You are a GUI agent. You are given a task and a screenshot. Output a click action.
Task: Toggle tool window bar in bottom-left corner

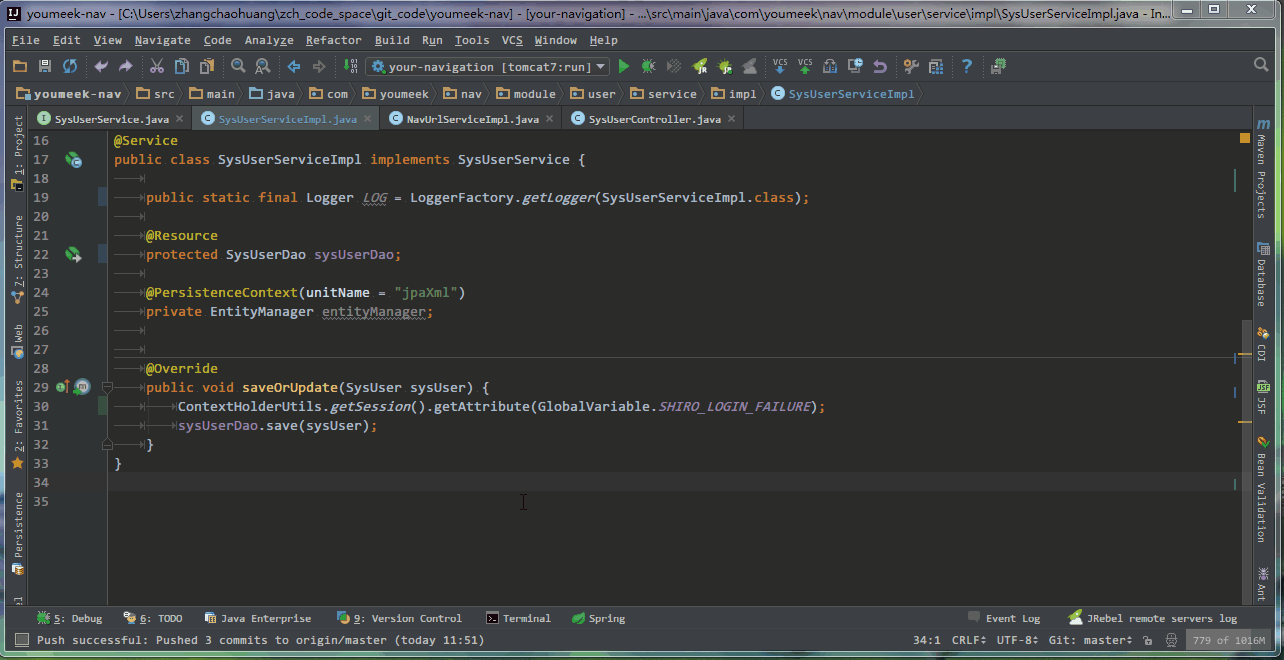[x=20, y=640]
